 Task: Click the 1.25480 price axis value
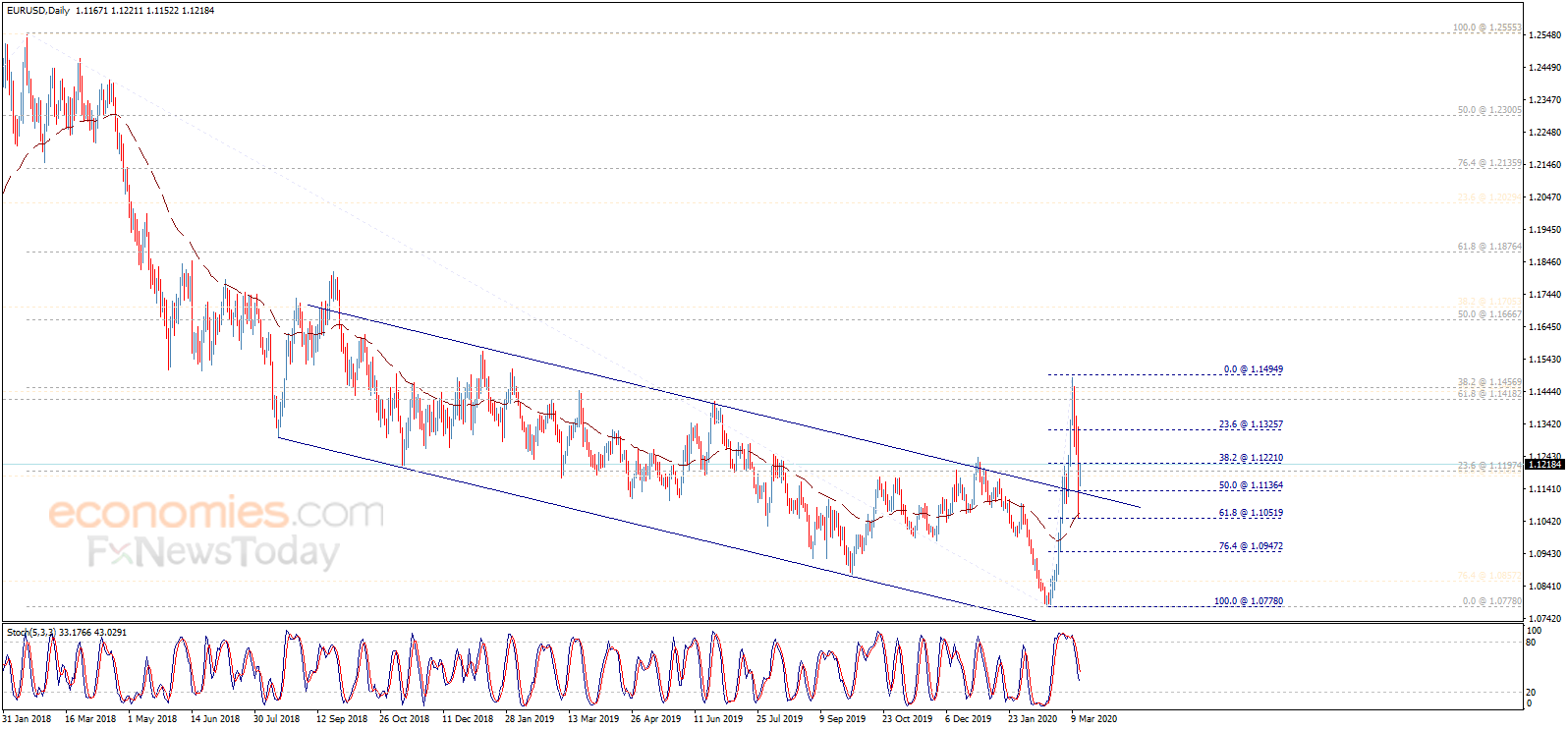pyautogui.click(x=1545, y=35)
